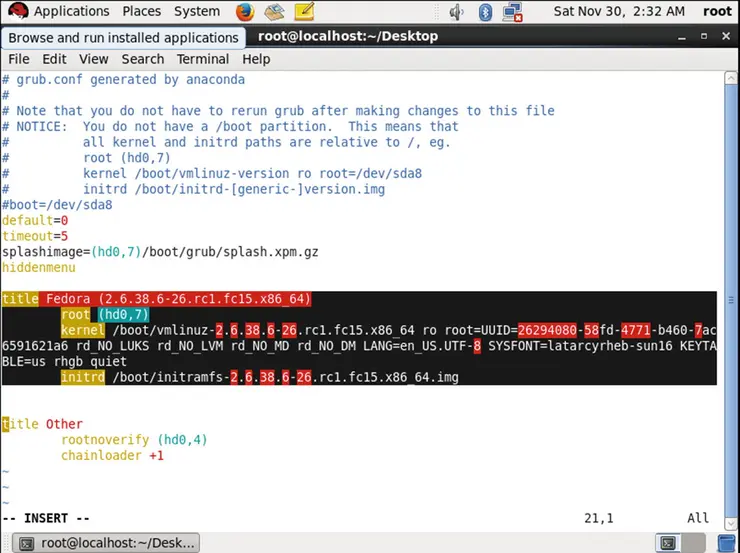Open the notes editor launcher icon
This screenshot has height=553, width=740.
[303, 12]
